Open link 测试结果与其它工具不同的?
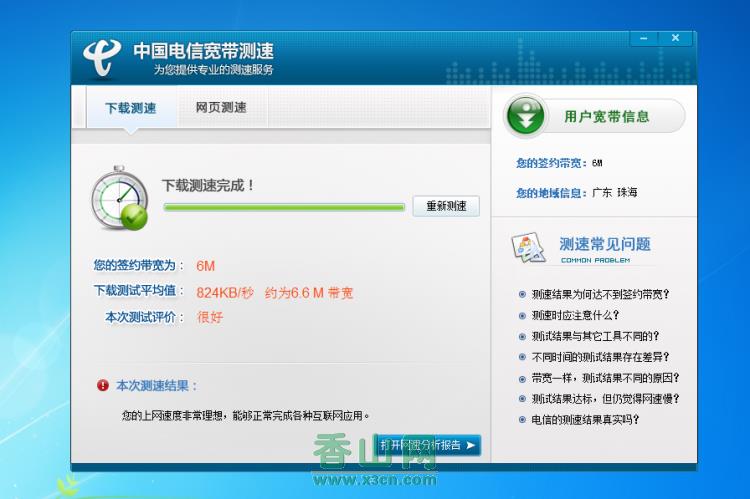 click(596, 336)
